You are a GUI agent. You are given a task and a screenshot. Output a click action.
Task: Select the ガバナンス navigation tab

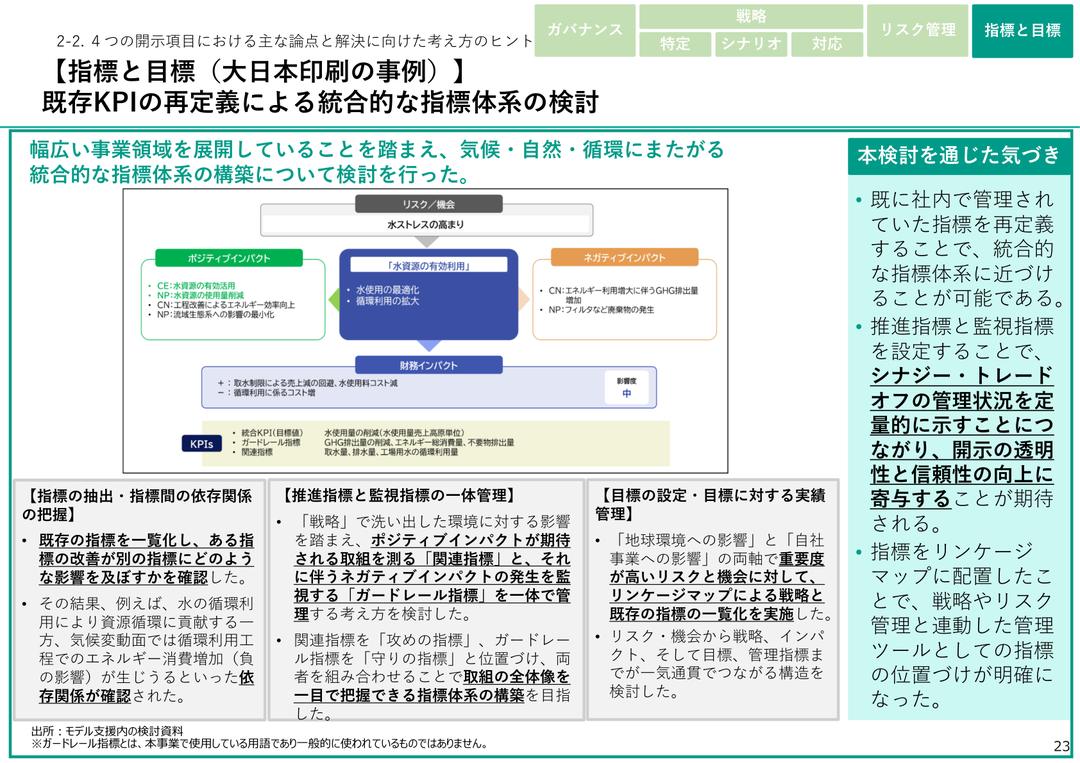click(x=585, y=30)
